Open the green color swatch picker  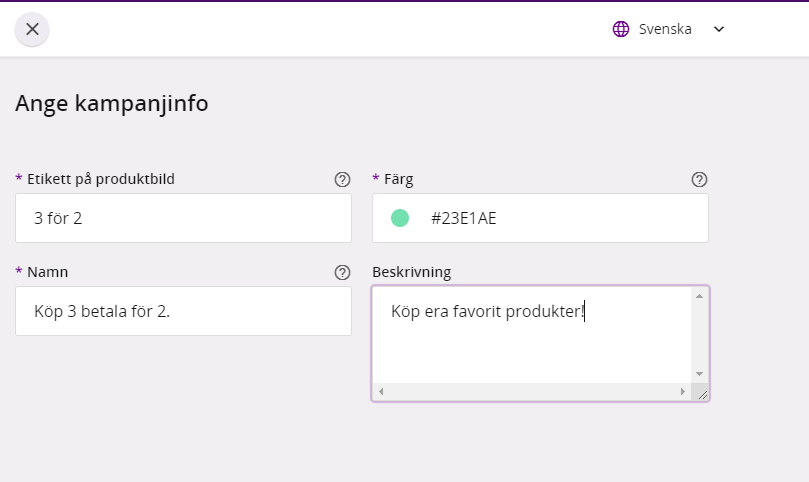(x=400, y=218)
